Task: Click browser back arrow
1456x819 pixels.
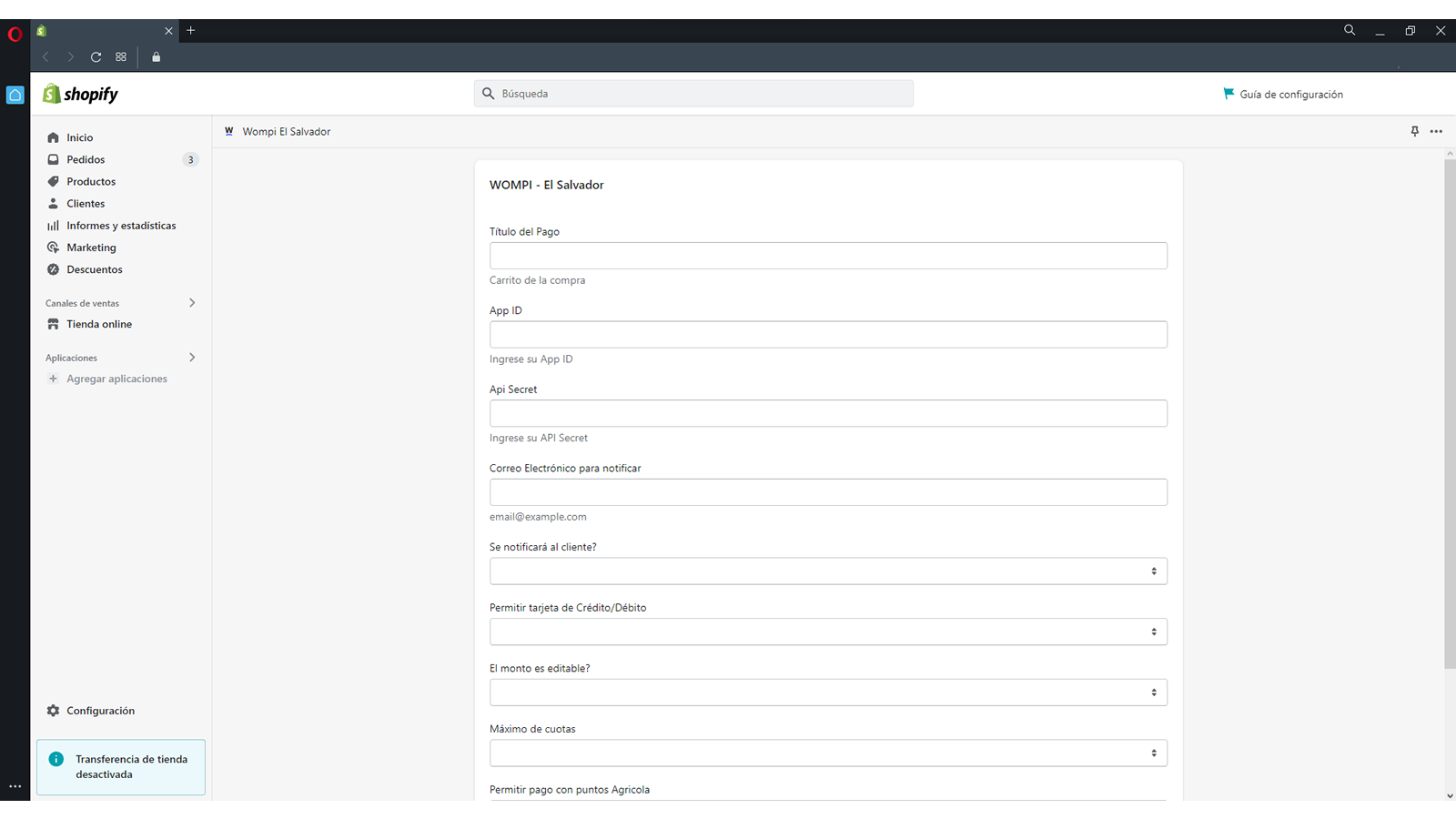Action: pyautogui.click(x=45, y=56)
